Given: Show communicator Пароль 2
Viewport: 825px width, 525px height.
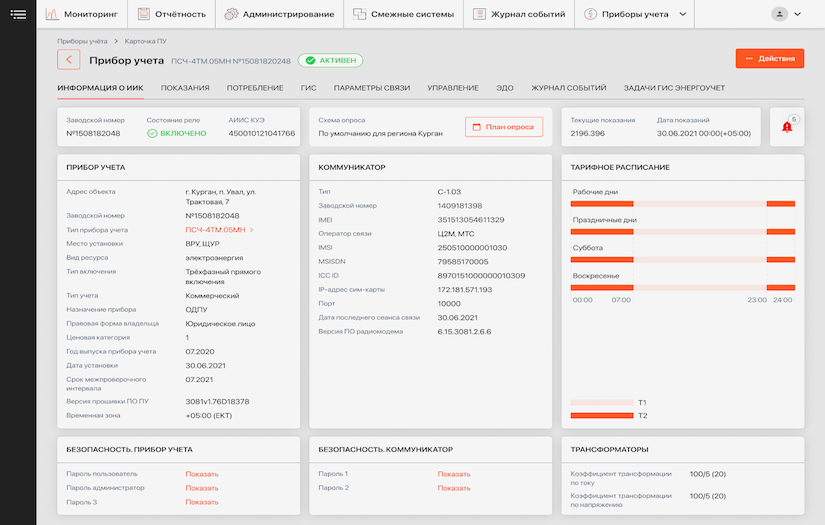Looking at the screenshot, I should (454, 488).
